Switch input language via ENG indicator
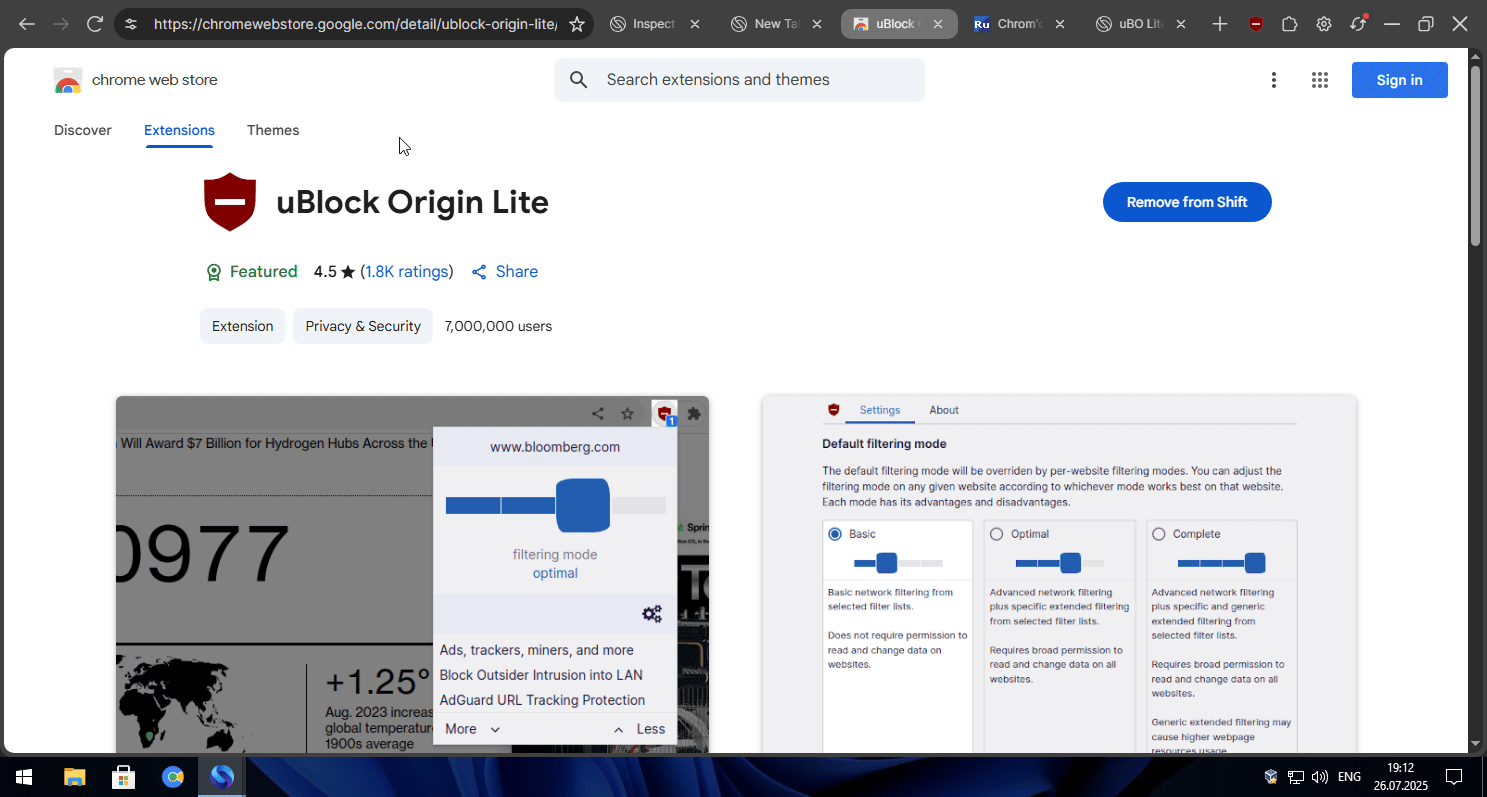Viewport: 1487px width, 797px height. [x=1349, y=777]
